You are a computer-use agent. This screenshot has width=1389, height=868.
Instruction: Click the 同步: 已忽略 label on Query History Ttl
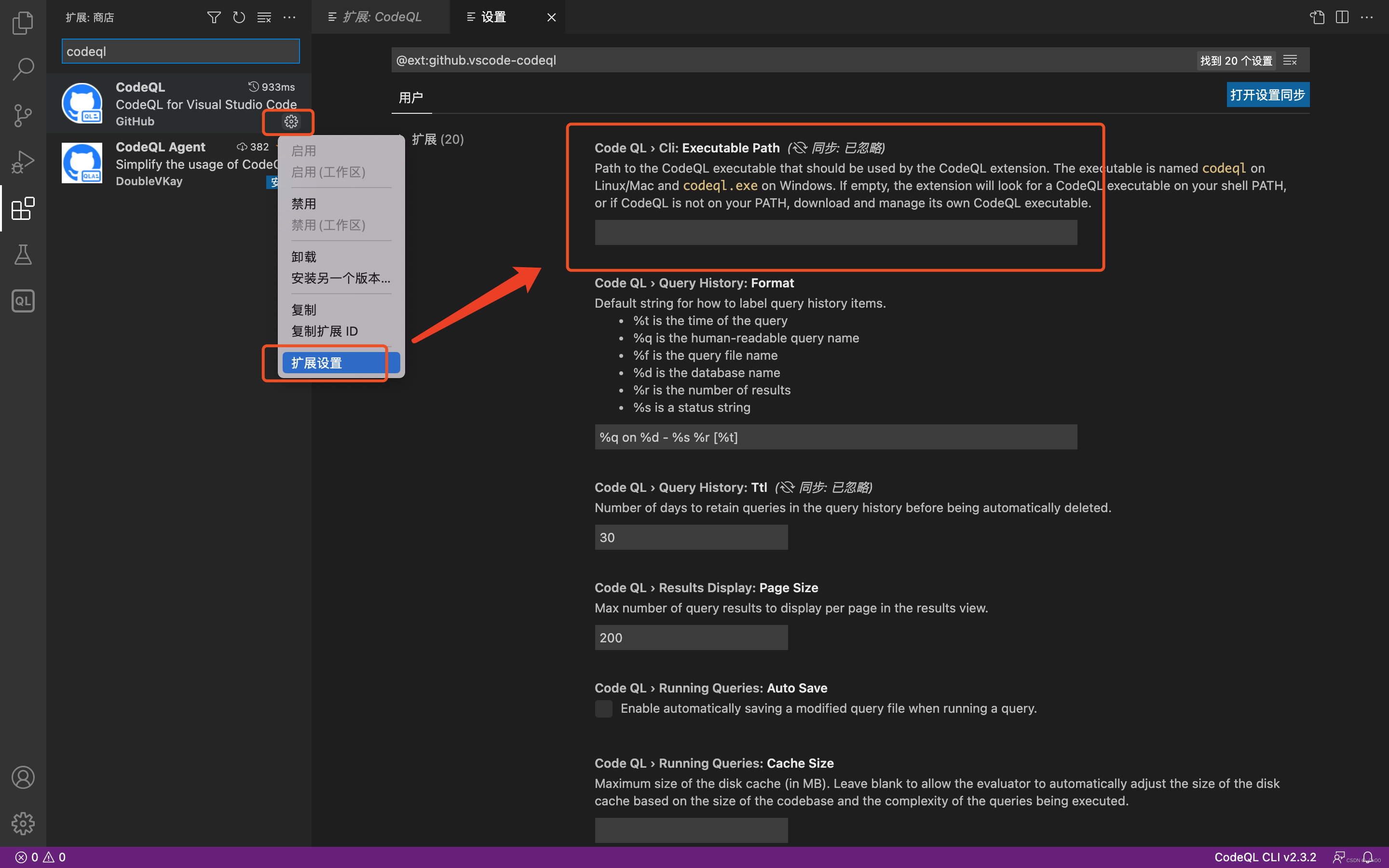[823, 488]
